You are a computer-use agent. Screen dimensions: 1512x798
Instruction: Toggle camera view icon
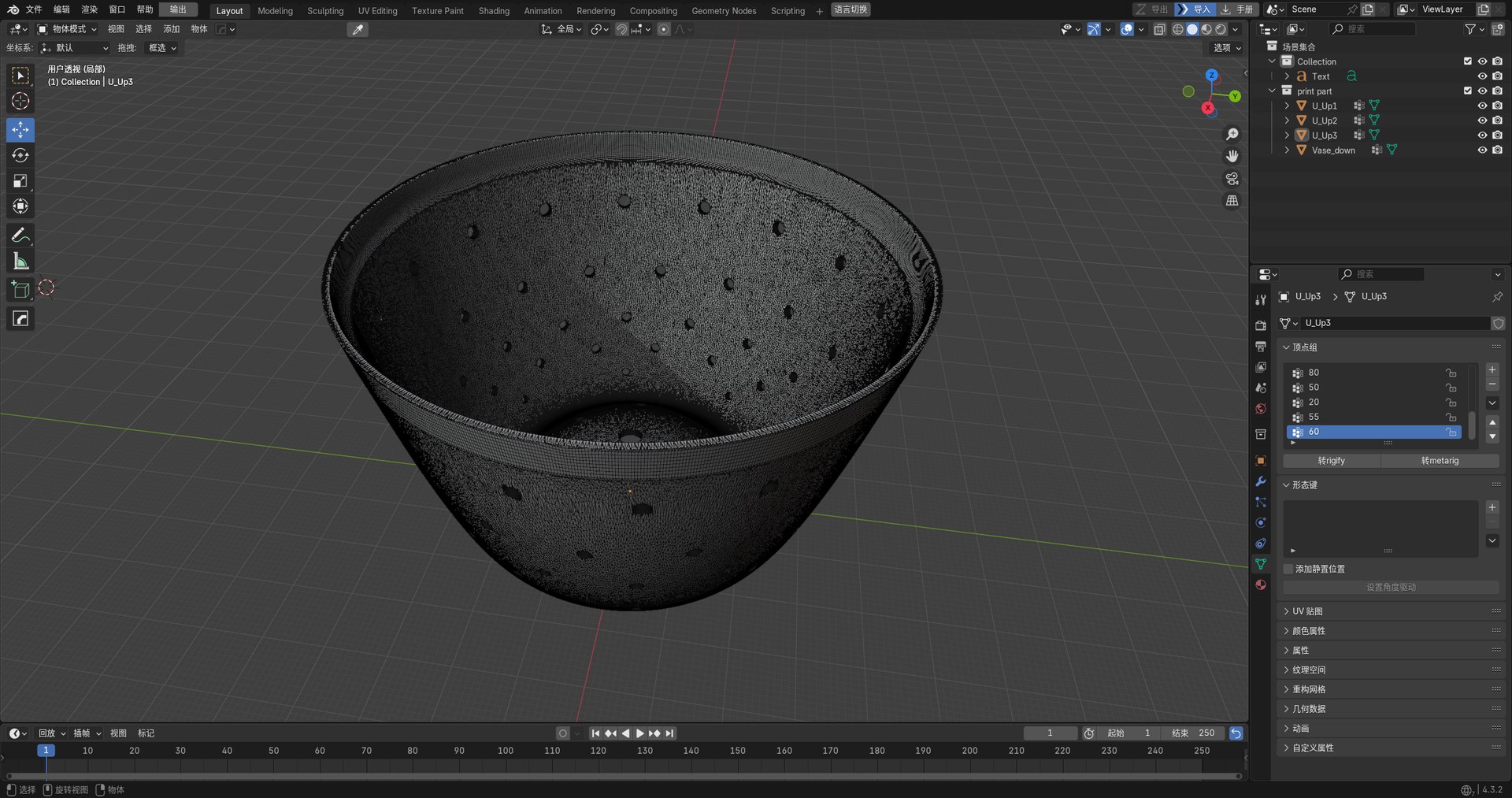pyautogui.click(x=1232, y=179)
